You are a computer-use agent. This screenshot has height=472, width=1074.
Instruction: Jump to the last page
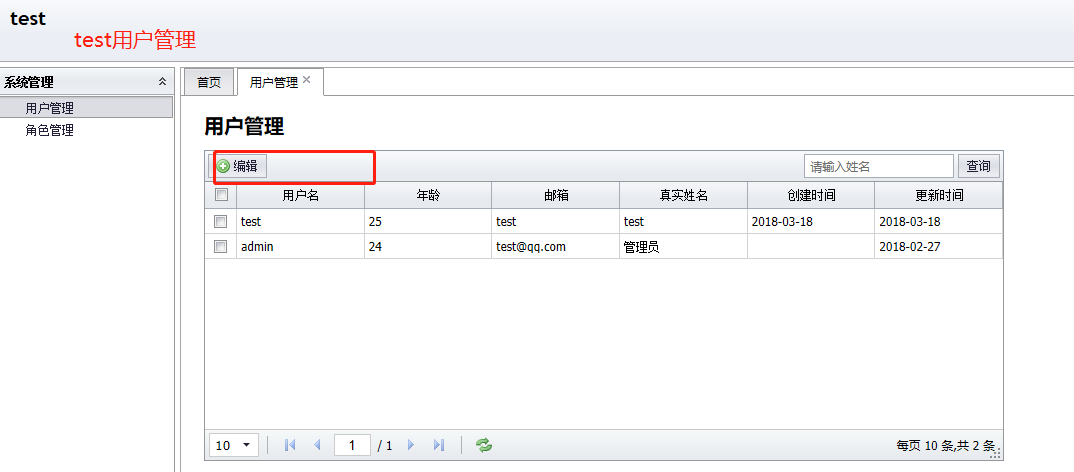pyautogui.click(x=439, y=445)
